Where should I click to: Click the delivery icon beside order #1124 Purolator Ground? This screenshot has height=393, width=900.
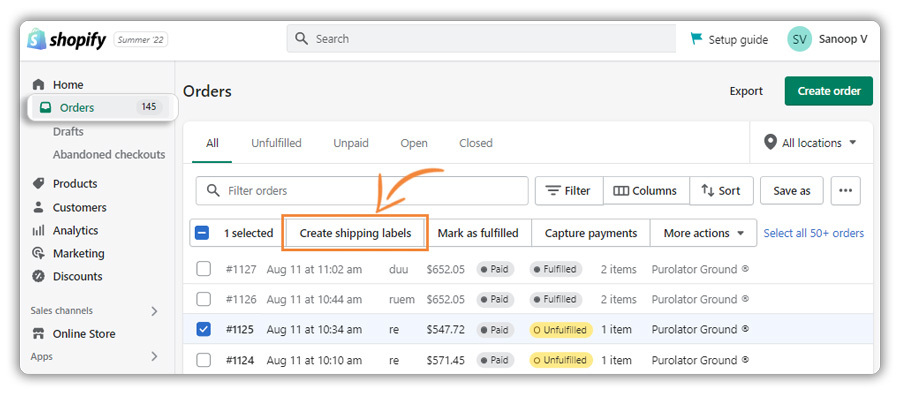(745, 359)
